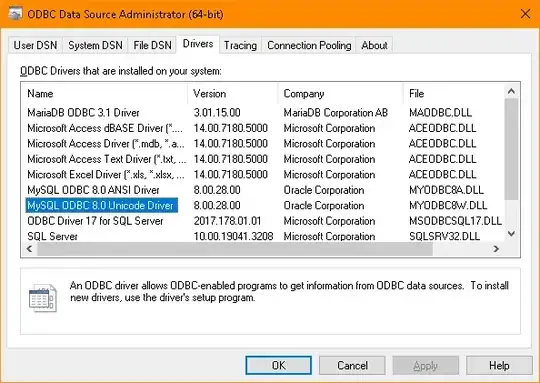The width and height of the screenshot is (540, 383).
Task: Click ACEODBC.DLL in the dBASE Driver row
Action: [443, 128]
